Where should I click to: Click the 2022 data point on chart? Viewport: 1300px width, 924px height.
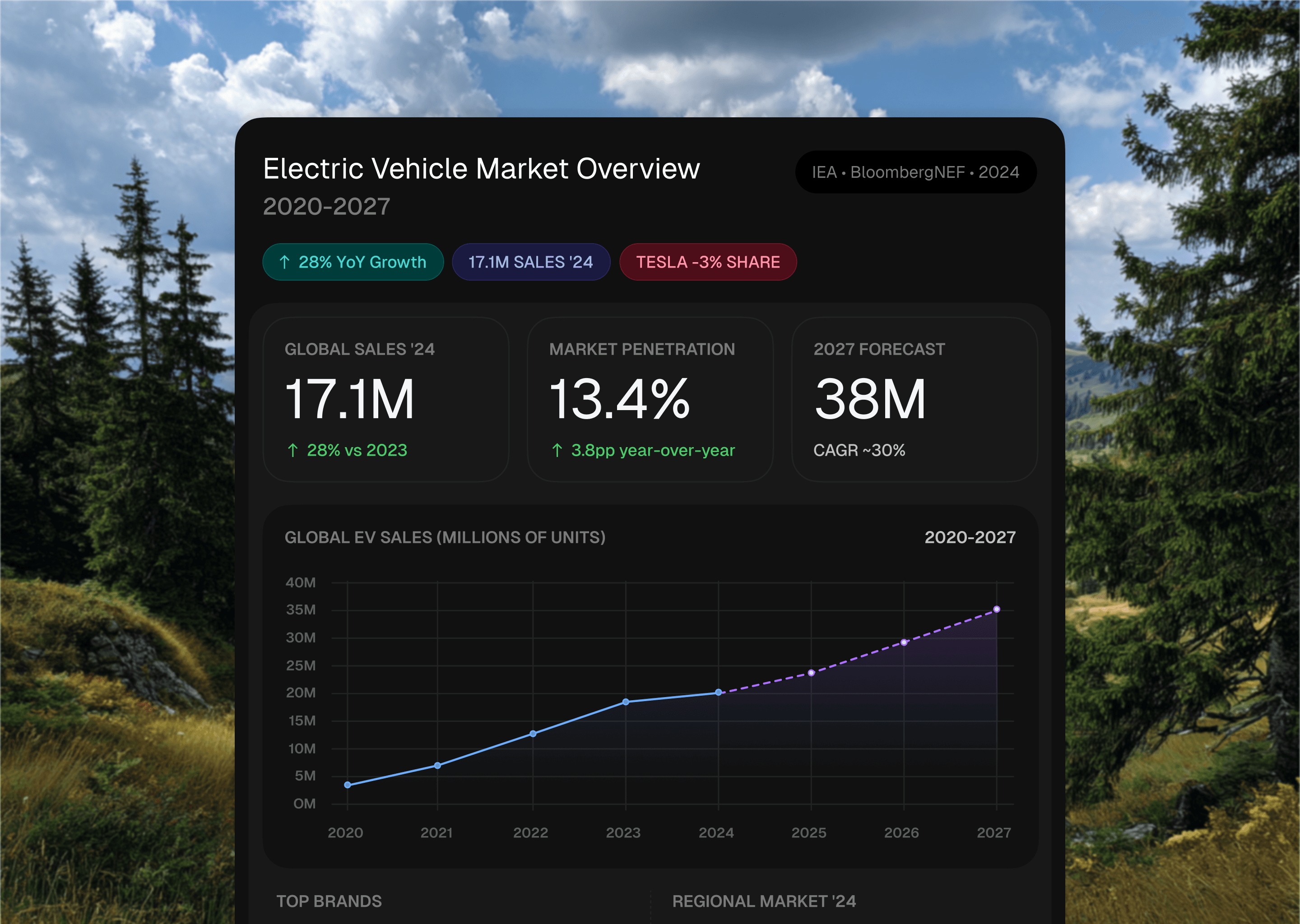point(533,734)
